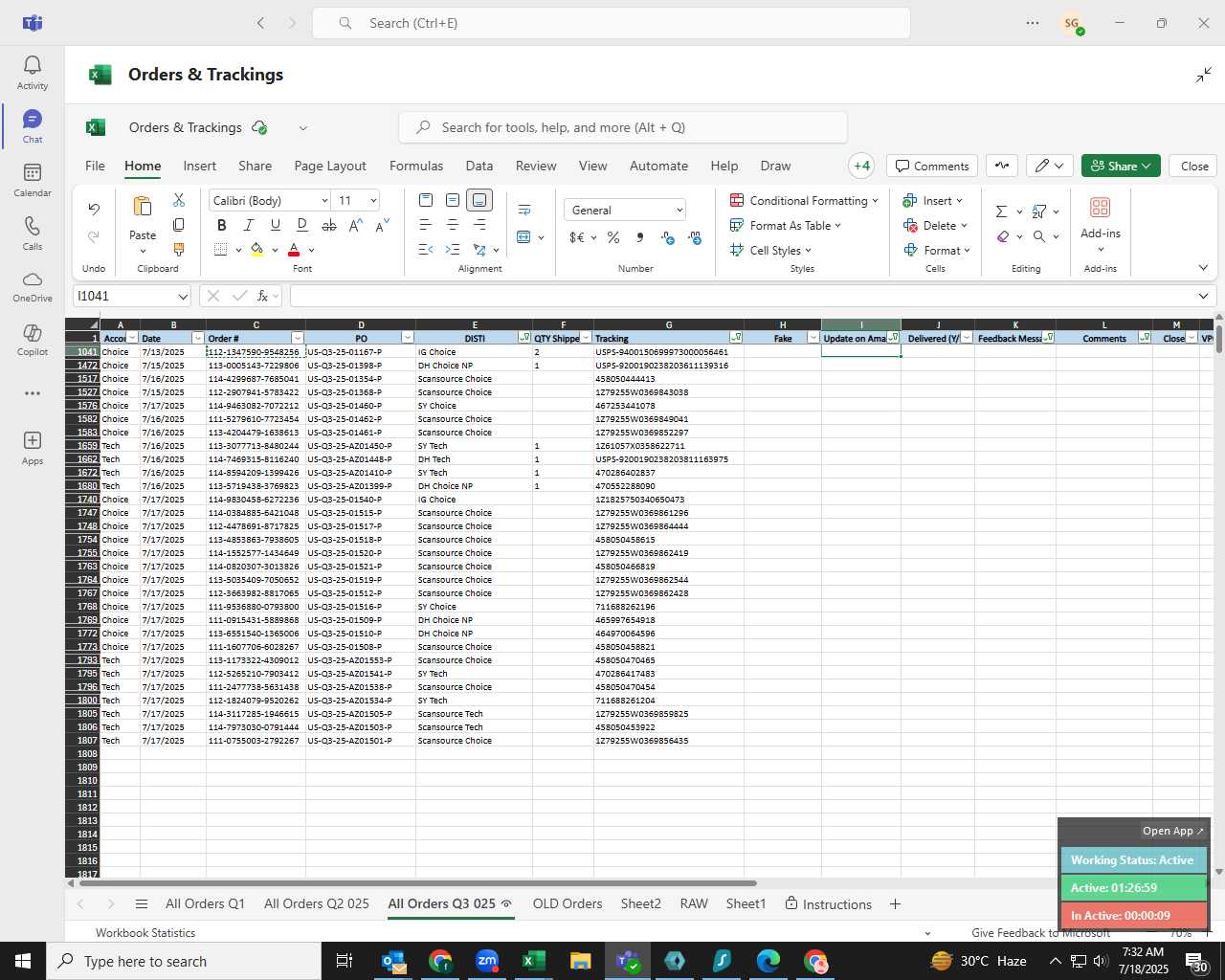
Task: Click the Cut scissors icon
Action: (x=178, y=200)
